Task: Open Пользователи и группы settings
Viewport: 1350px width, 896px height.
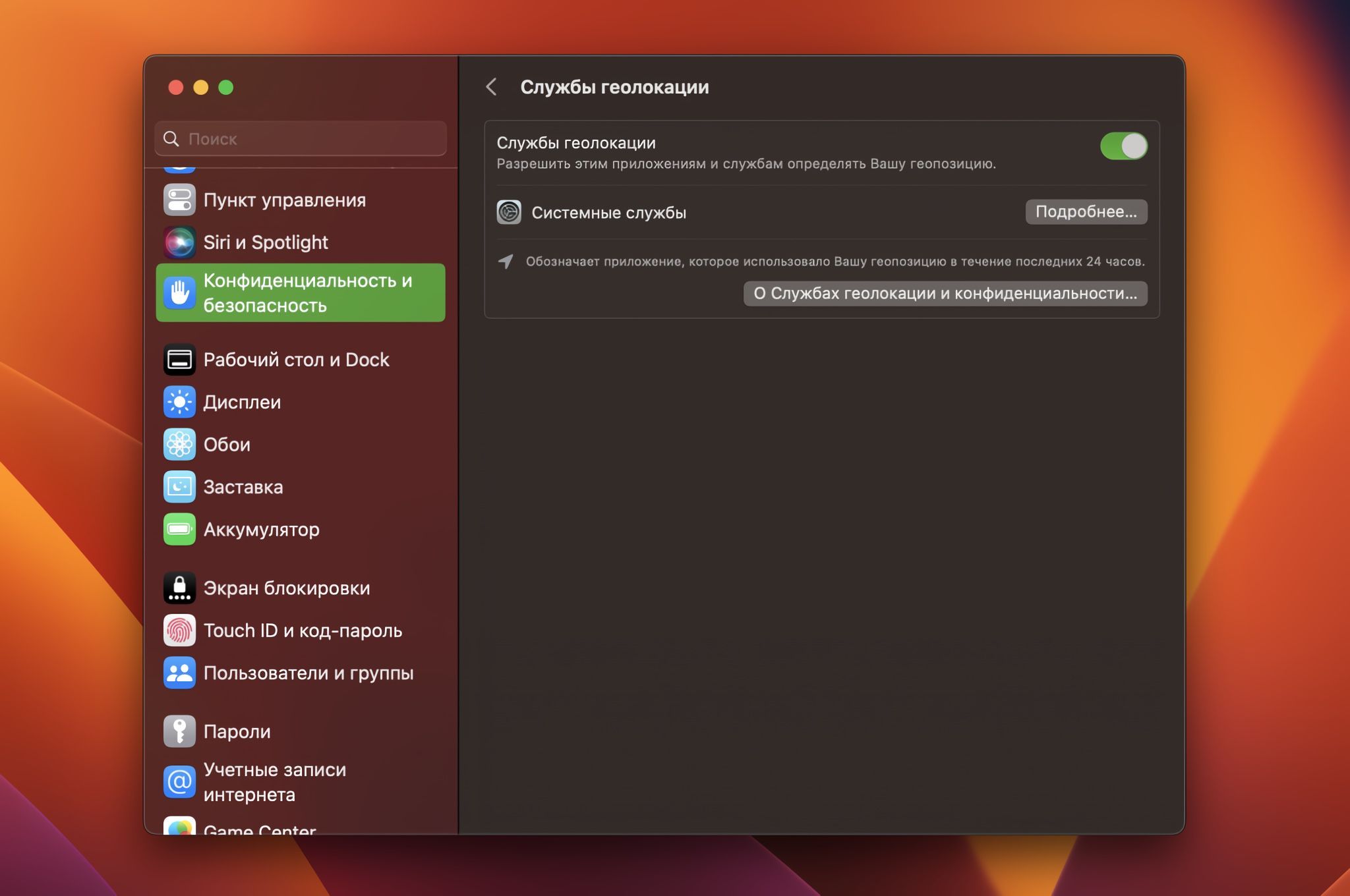Action: pyautogui.click(x=301, y=673)
